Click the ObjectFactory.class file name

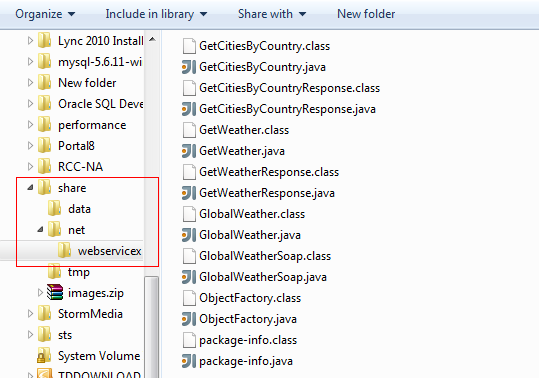coord(250,298)
